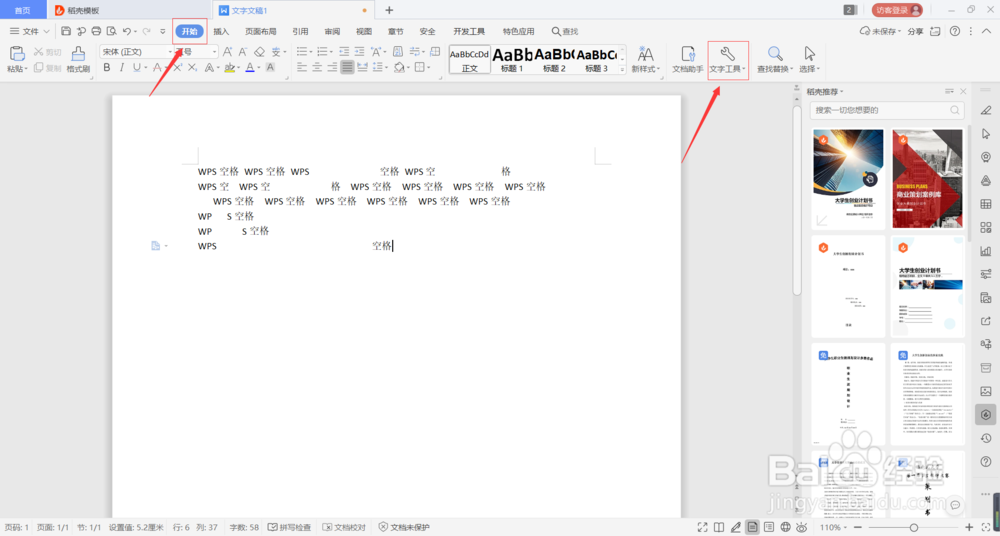The height and width of the screenshot is (536, 1000).
Task: Open Print Preview icon
Action: coord(112,31)
